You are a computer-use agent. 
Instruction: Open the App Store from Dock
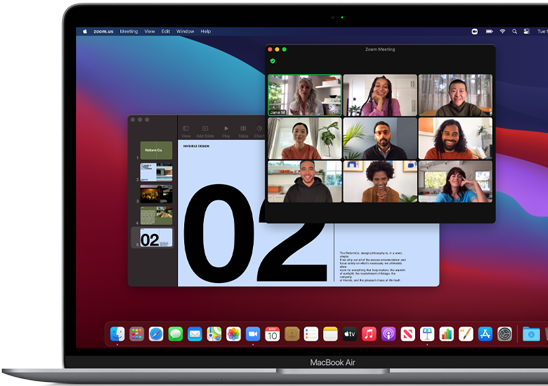pyautogui.click(x=485, y=334)
